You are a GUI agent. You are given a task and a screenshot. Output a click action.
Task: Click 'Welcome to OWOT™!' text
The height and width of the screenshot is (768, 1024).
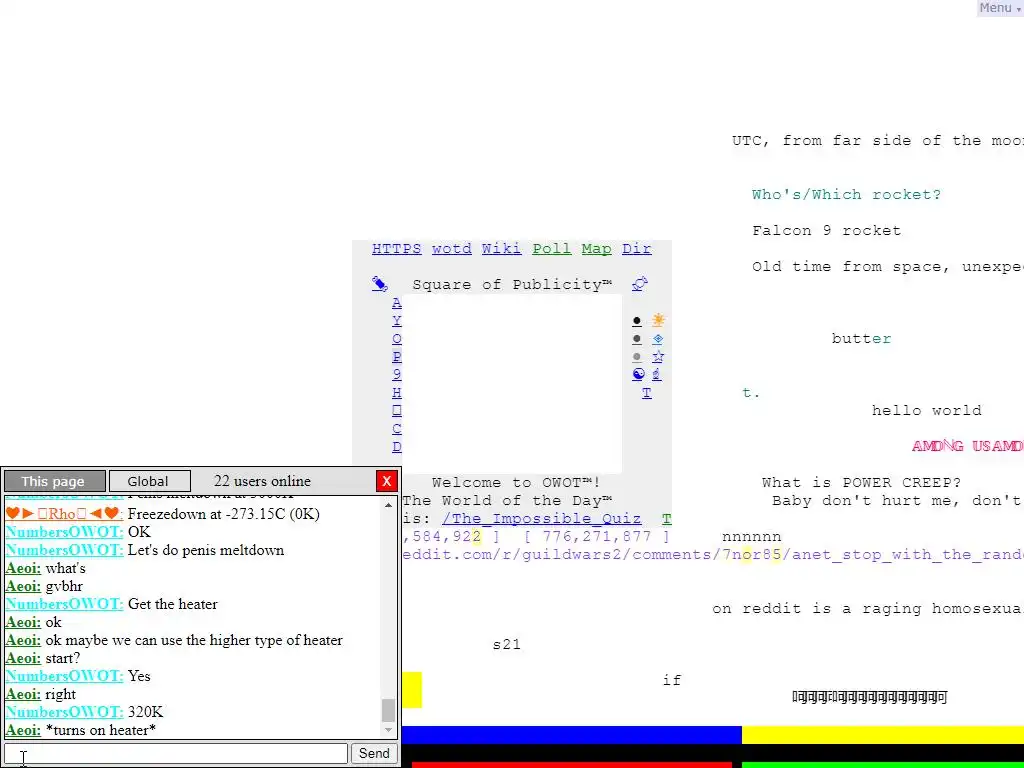(516, 483)
